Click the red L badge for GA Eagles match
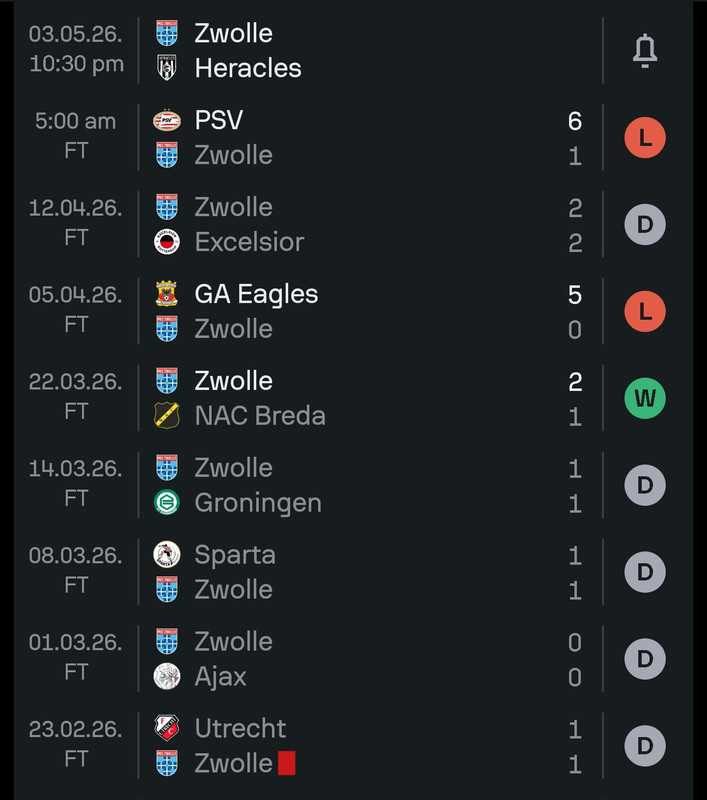This screenshot has height=800, width=707. (x=645, y=312)
